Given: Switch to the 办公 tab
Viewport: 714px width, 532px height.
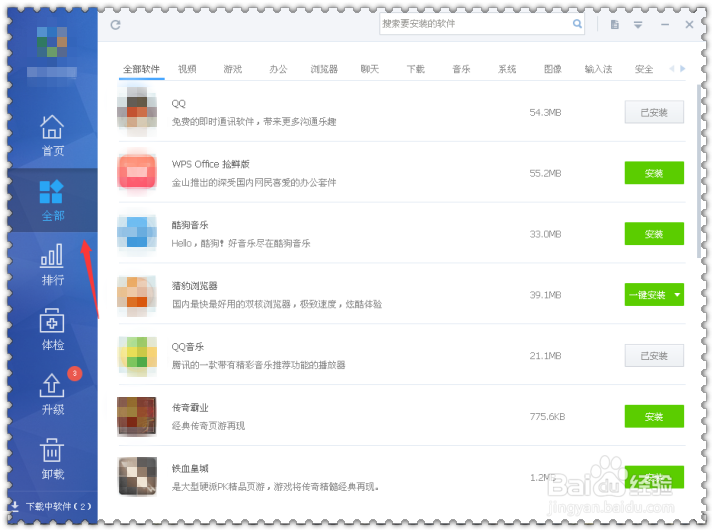Looking at the screenshot, I should pyautogui.click(x=278, y=69).
